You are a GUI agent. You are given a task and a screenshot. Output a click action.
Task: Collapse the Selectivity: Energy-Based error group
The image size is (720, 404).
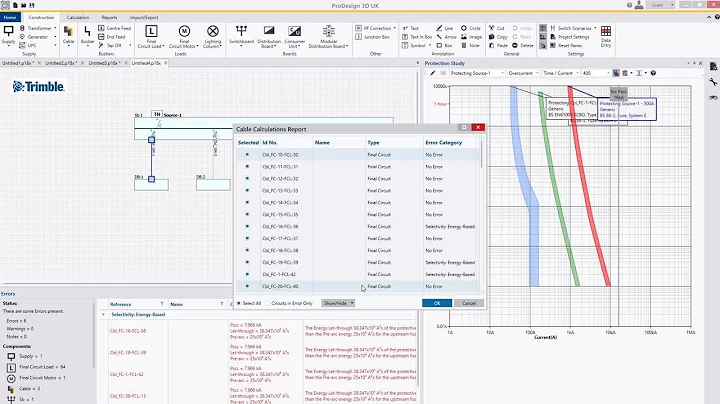point(103,314)
